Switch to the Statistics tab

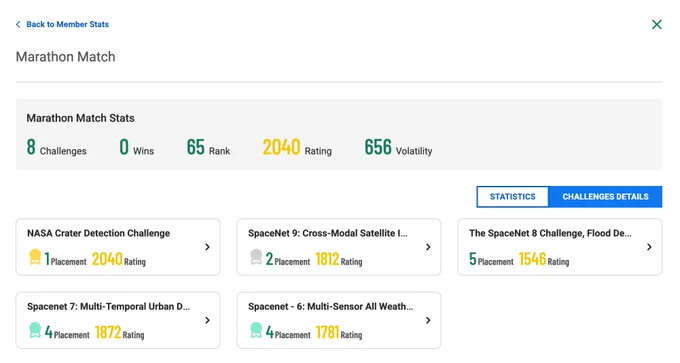click(512, 197)
